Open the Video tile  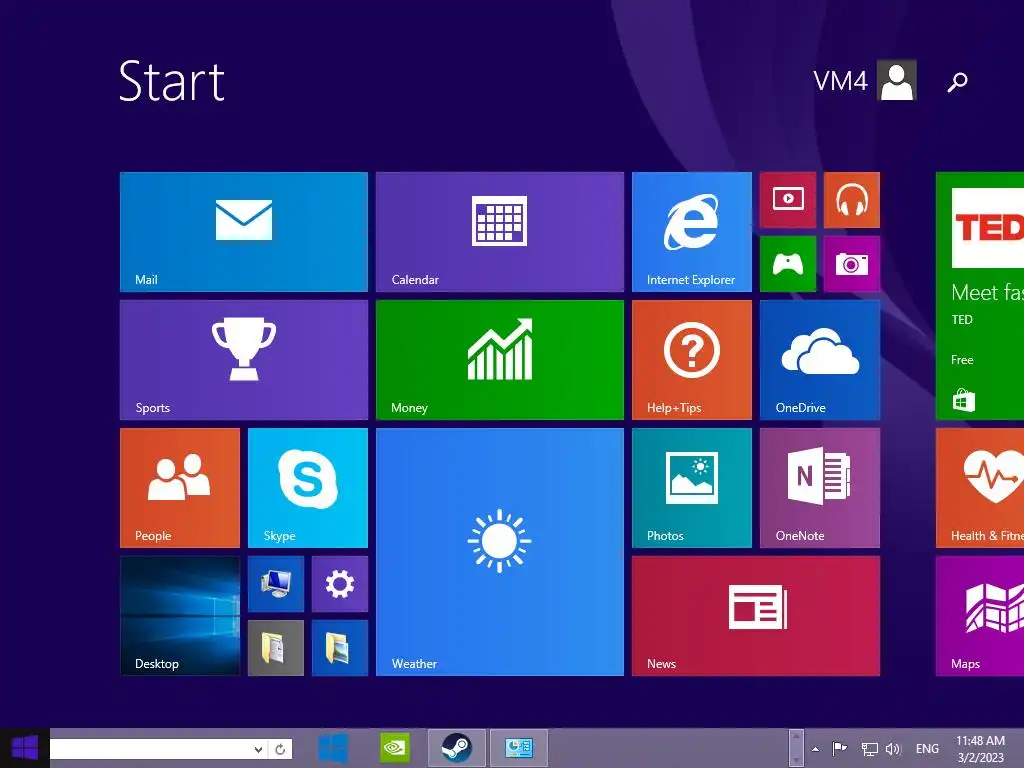coord(788,200)
